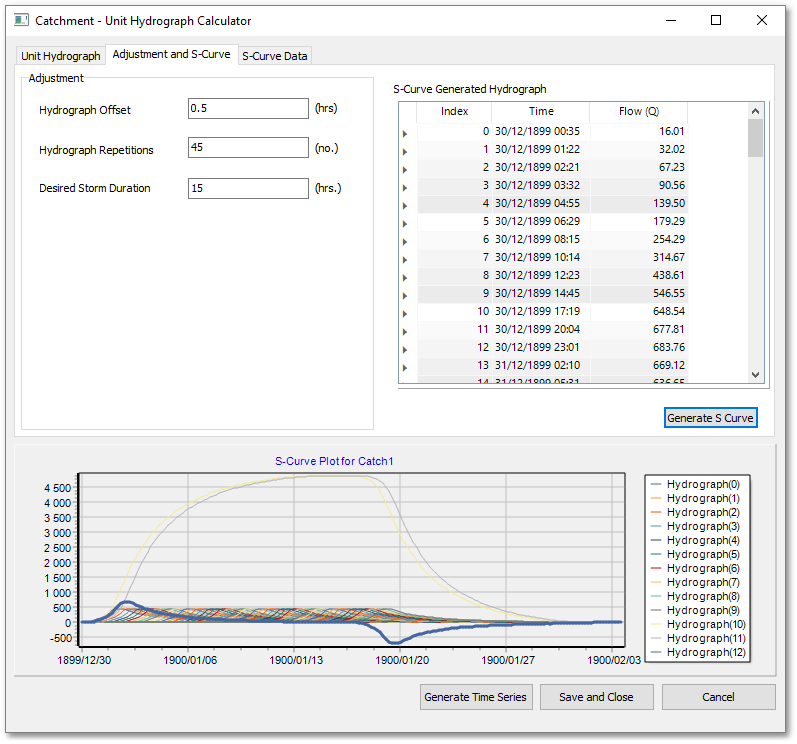This screenshot has height=744, width=797.
Task: Click Hydrograph(8) legend entry
Action: [x=695, y=596]
